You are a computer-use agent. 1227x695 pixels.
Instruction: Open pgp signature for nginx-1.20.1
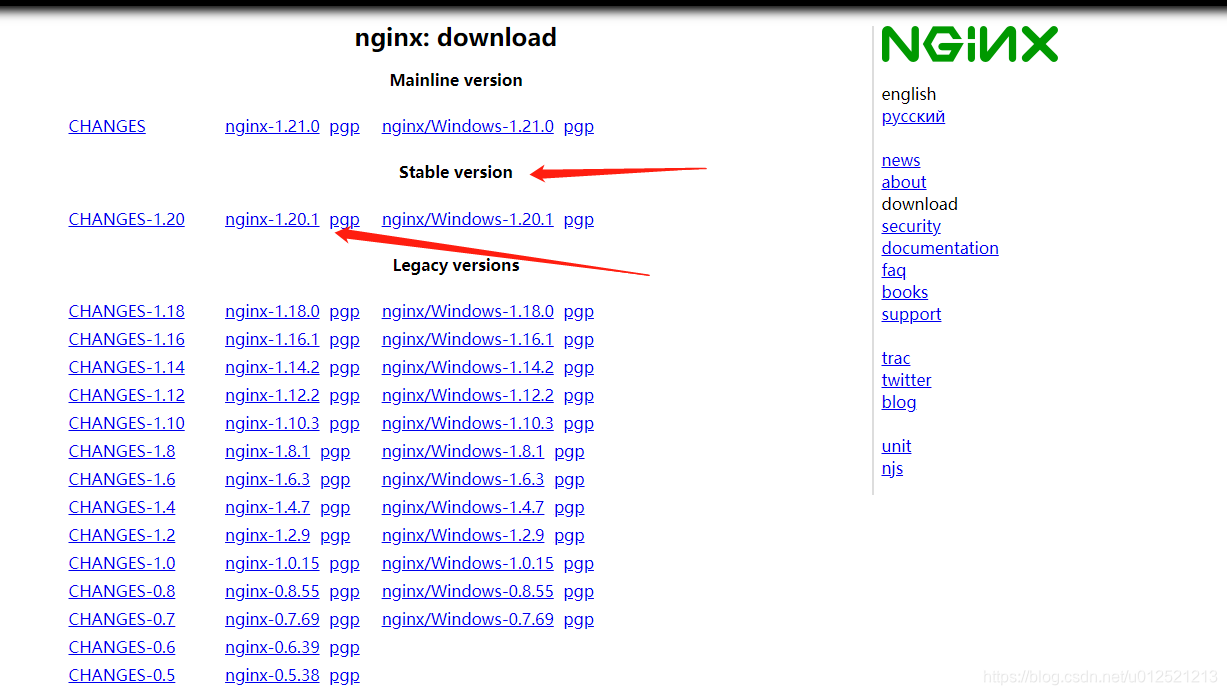pyautogui.click(x=344, y=220)
